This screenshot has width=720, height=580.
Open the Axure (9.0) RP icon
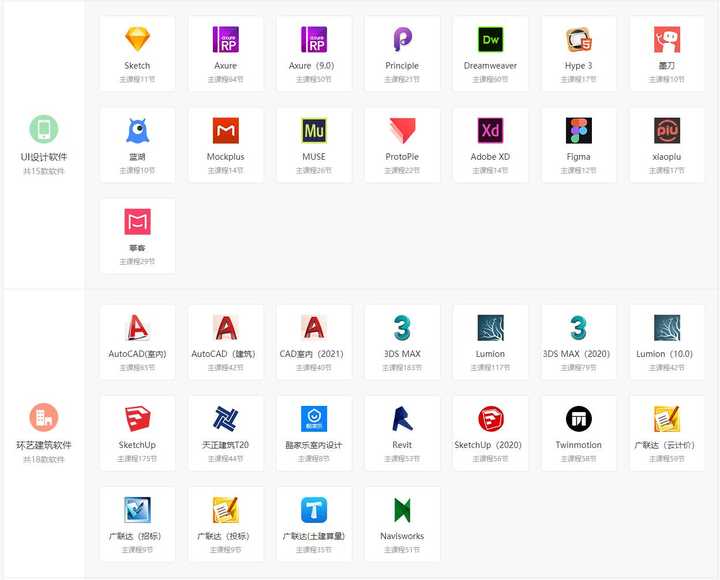314,39
